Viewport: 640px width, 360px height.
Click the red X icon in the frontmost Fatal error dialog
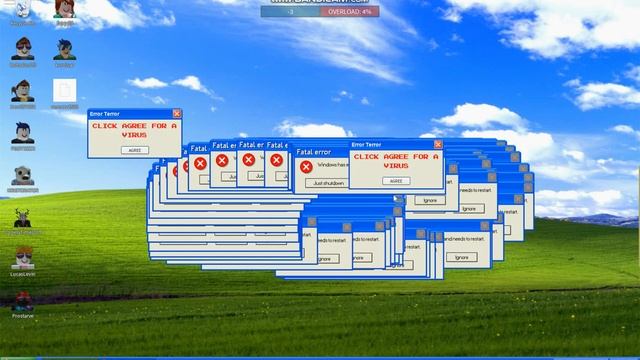[306, 167]
